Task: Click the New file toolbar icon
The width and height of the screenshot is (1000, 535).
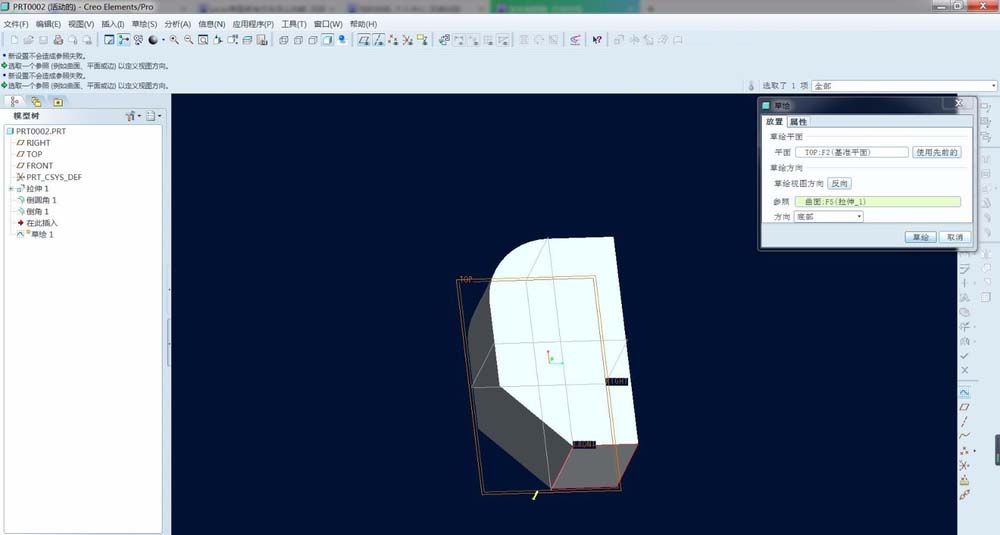Action: click(14, 40)
